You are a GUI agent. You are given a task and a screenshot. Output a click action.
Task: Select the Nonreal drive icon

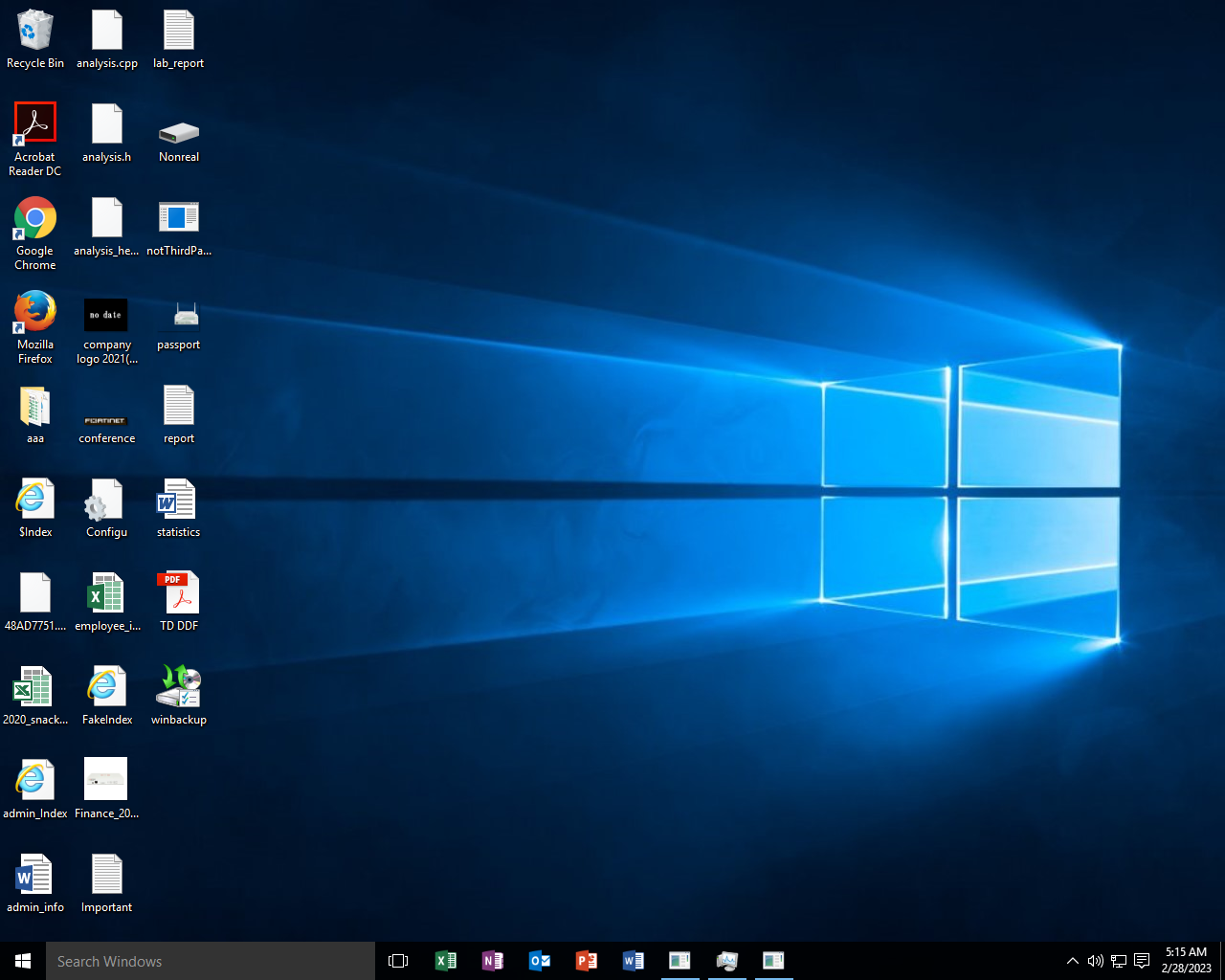click(x=179, y=141)
